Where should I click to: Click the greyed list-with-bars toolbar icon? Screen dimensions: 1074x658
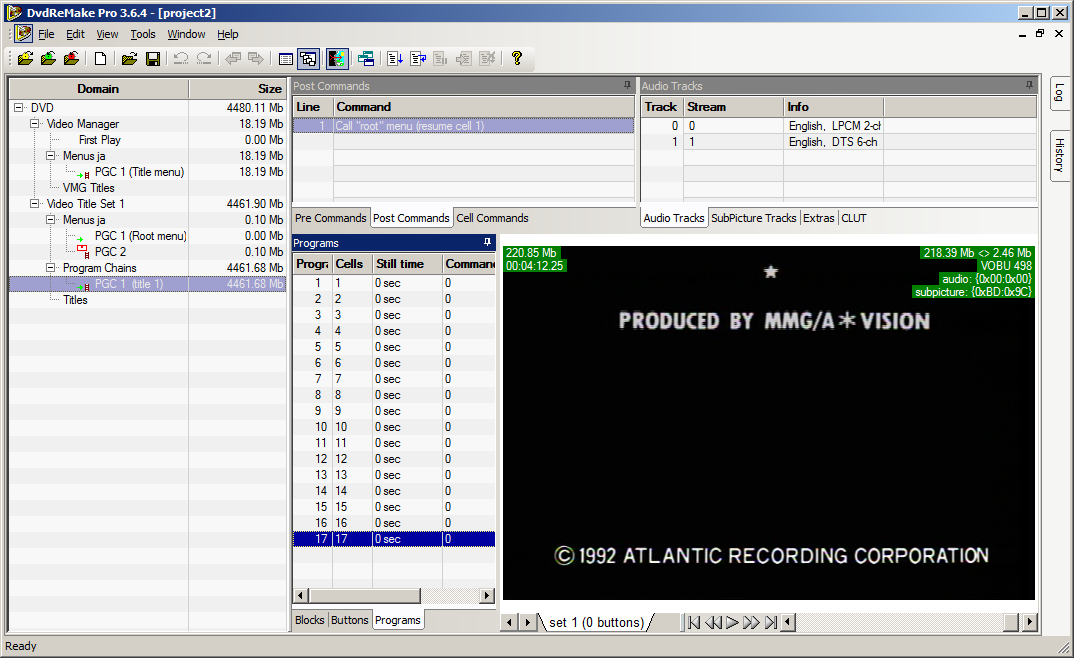tap(440, 59)
